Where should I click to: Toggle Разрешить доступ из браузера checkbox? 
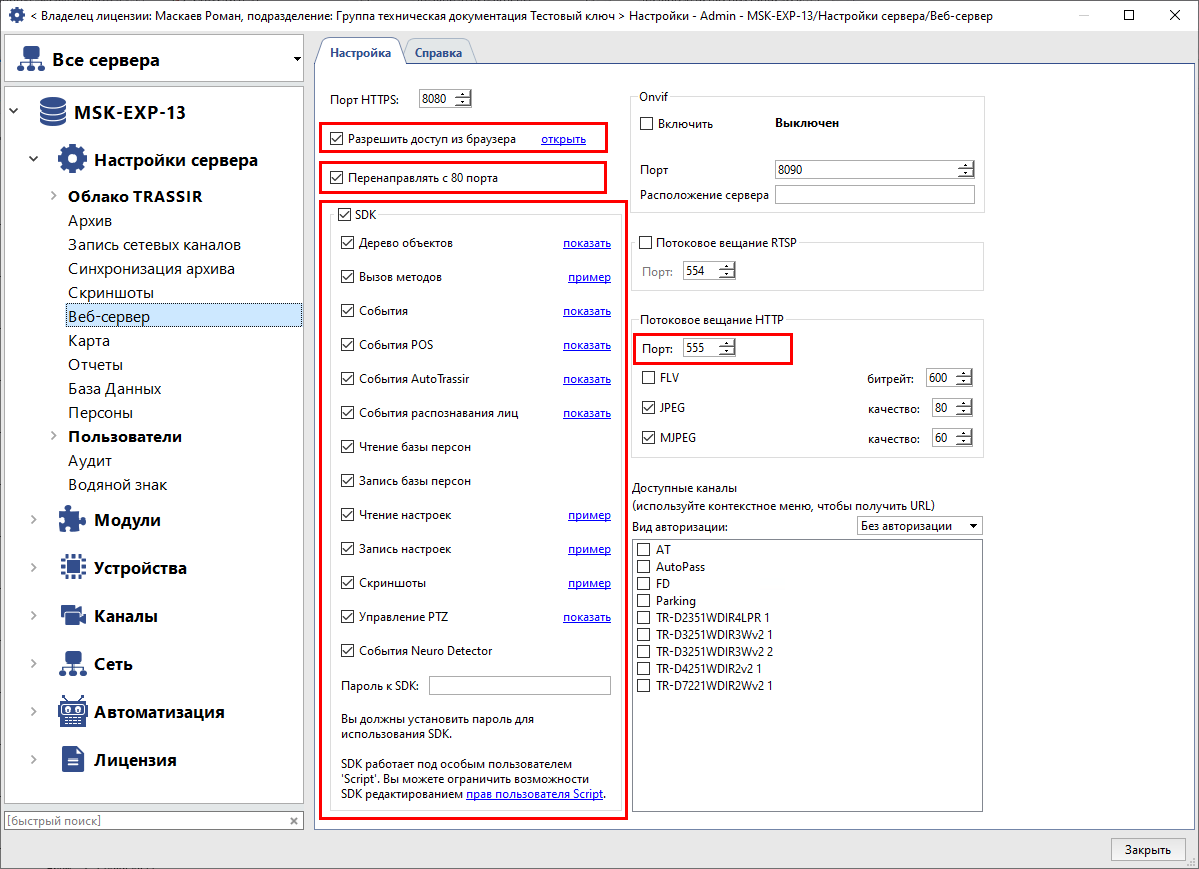[x=336, y=138]
